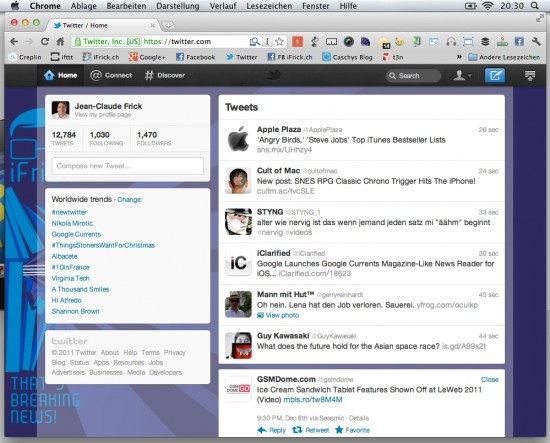This screenshot has width=550, height=443.
Task: Open the Darstellung menu
Action: point(178,6)
